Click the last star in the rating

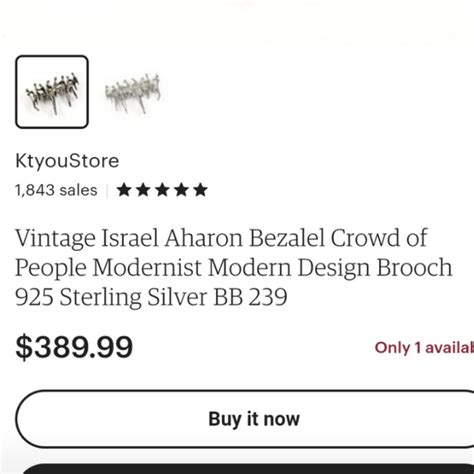tap(201, 190)
